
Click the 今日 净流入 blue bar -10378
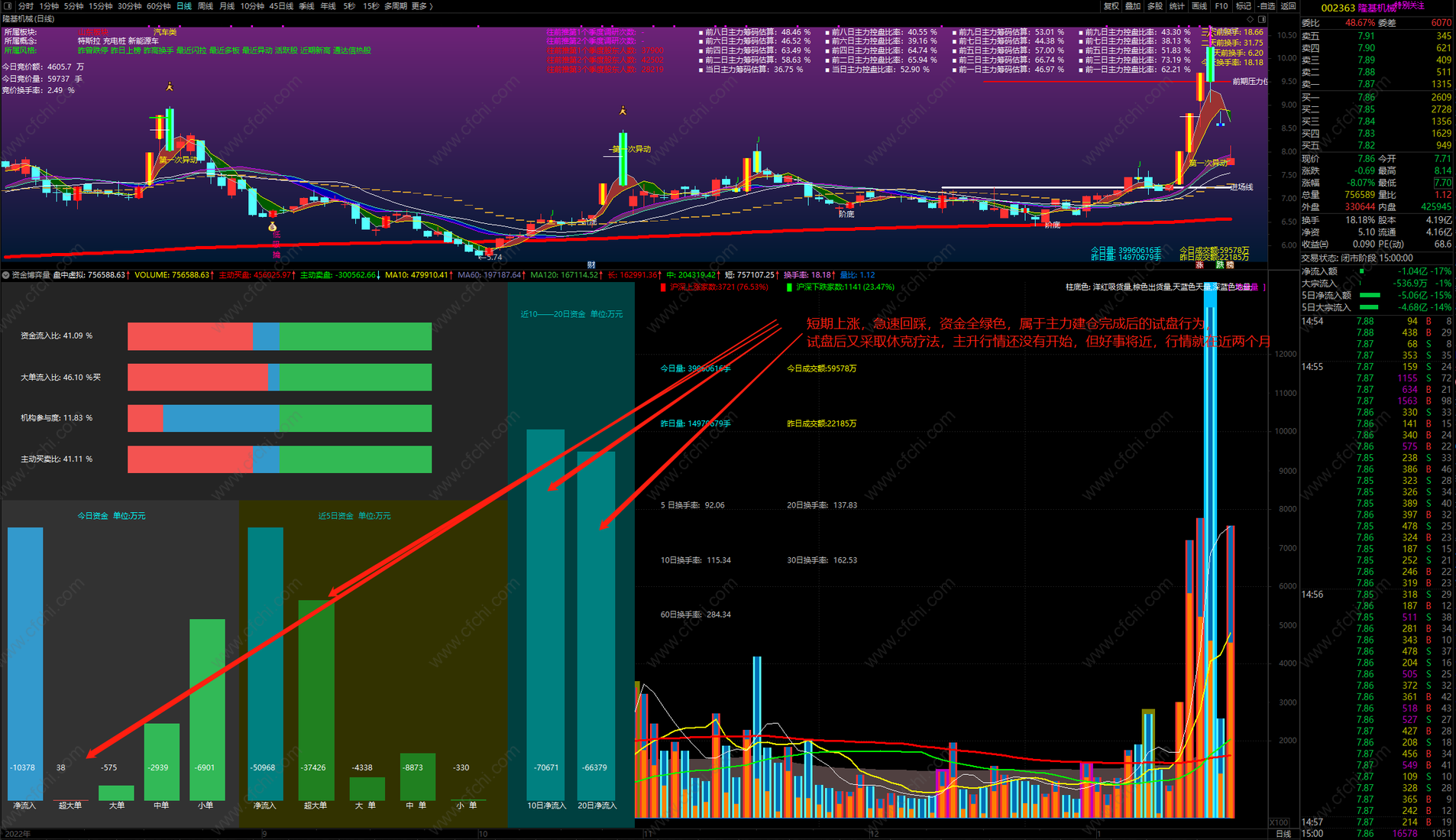click(25, 663)
